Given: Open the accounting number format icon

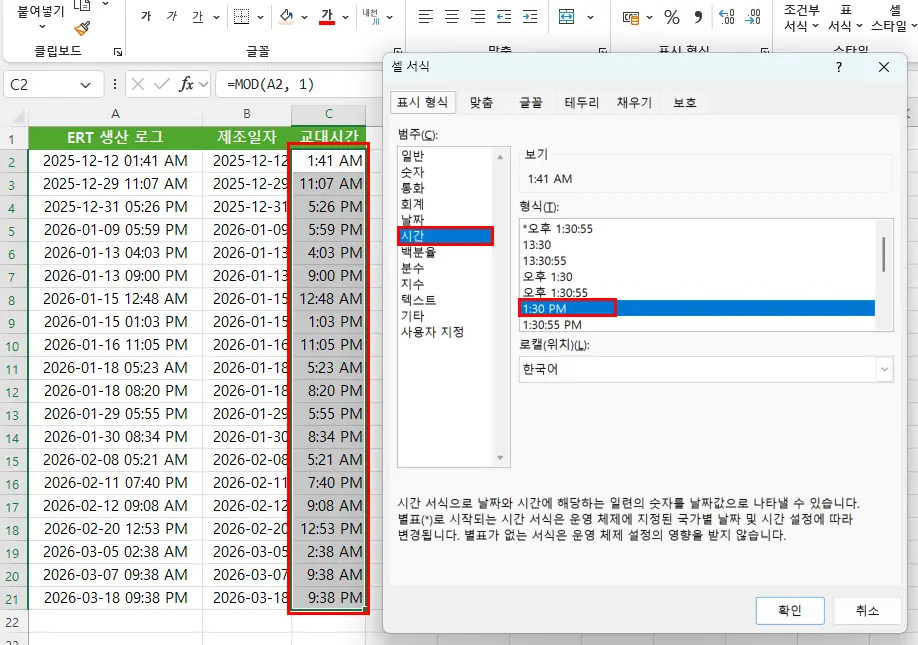Looking at the screenshot, I should [633, 16].
